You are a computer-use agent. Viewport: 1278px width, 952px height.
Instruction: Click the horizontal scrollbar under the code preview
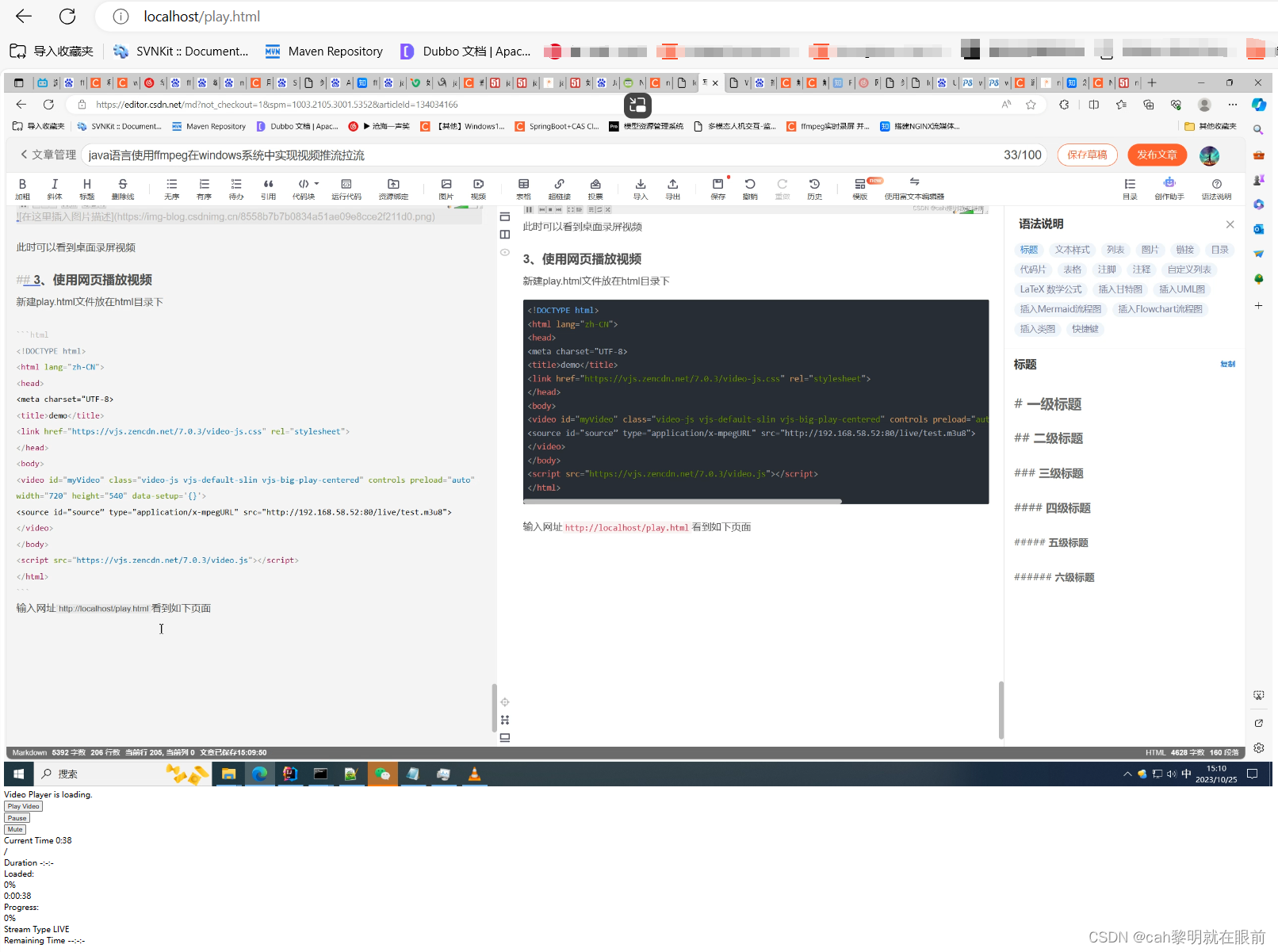click(x=683, y=501)
